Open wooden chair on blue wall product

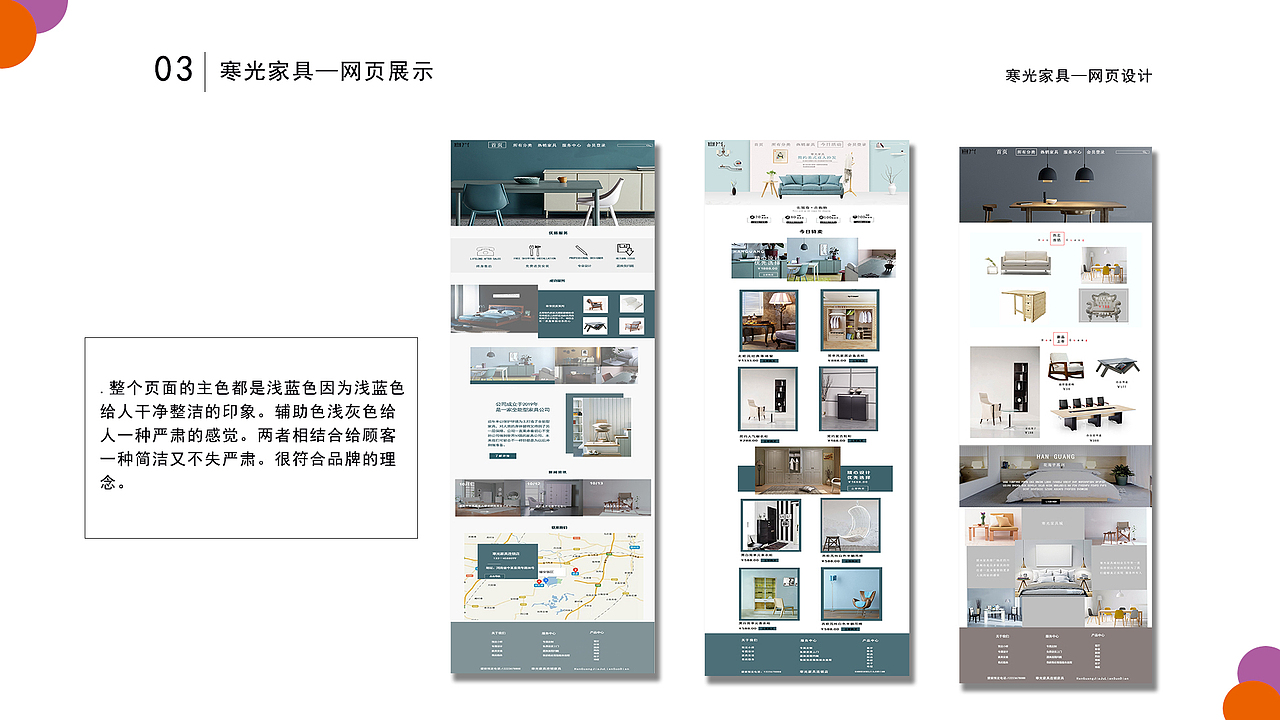tap(852, 594)
